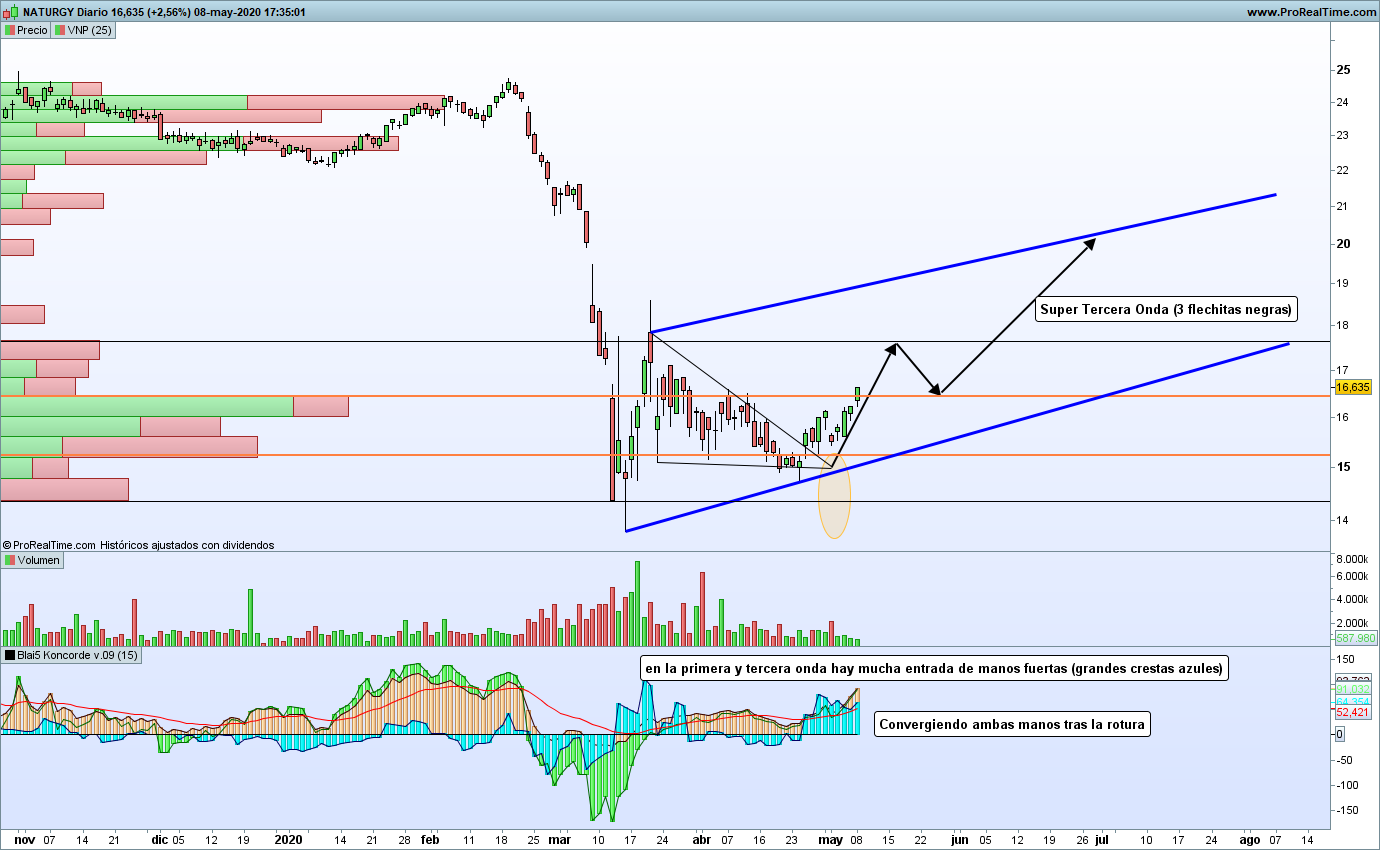
Task: Click the candlestick icon in the title bar
Action: (10, 12)
